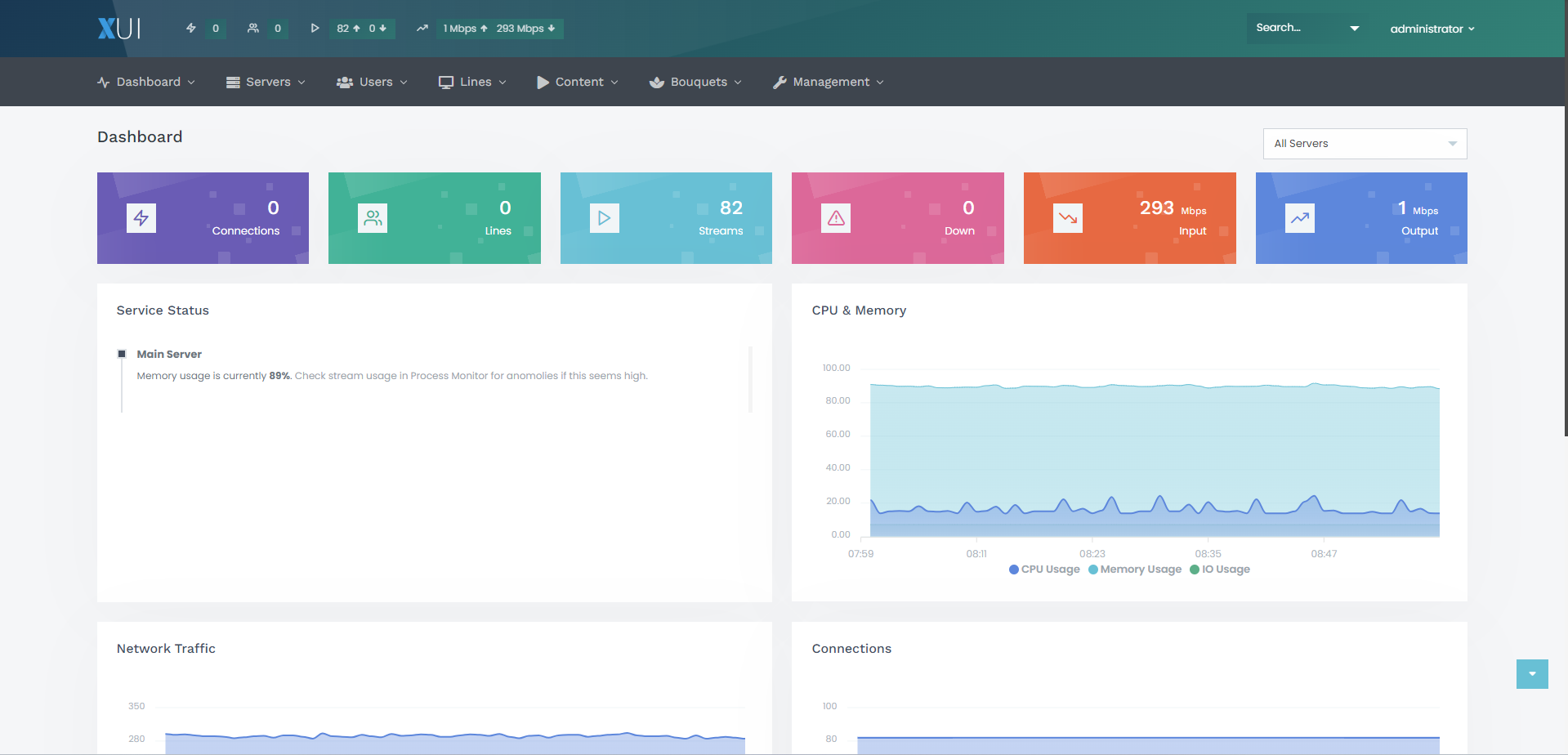Viewport: 1568px width, 755px height.
Task: Click the Mbps throughput badge in header
Action: tap(499, 29)
